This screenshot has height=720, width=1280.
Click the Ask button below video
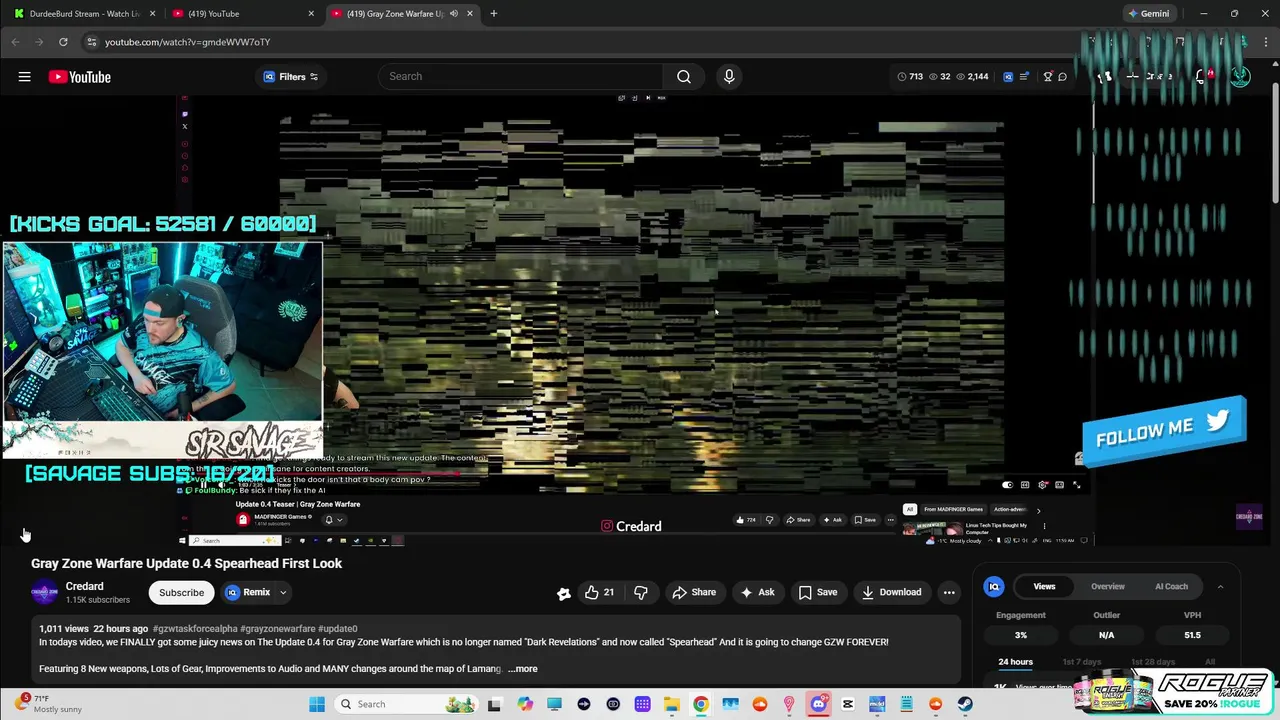pyautogui.click(x=757, y=592)
